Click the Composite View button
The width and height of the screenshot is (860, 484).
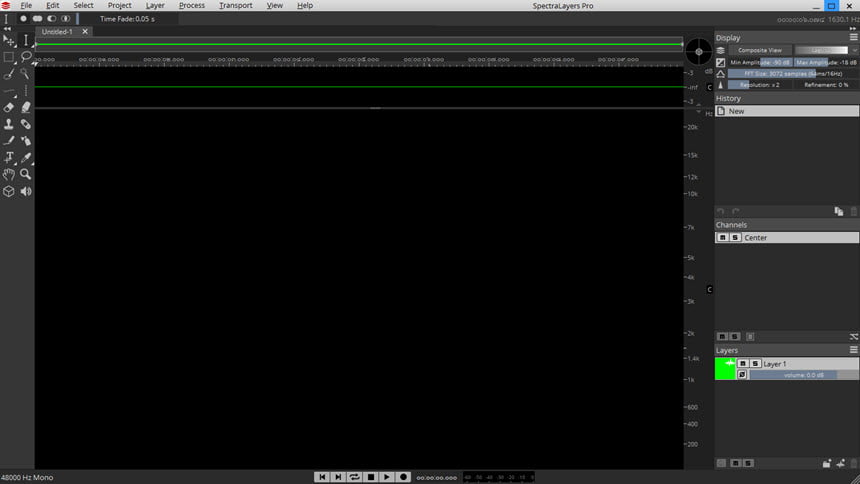[x=760, y=50]
